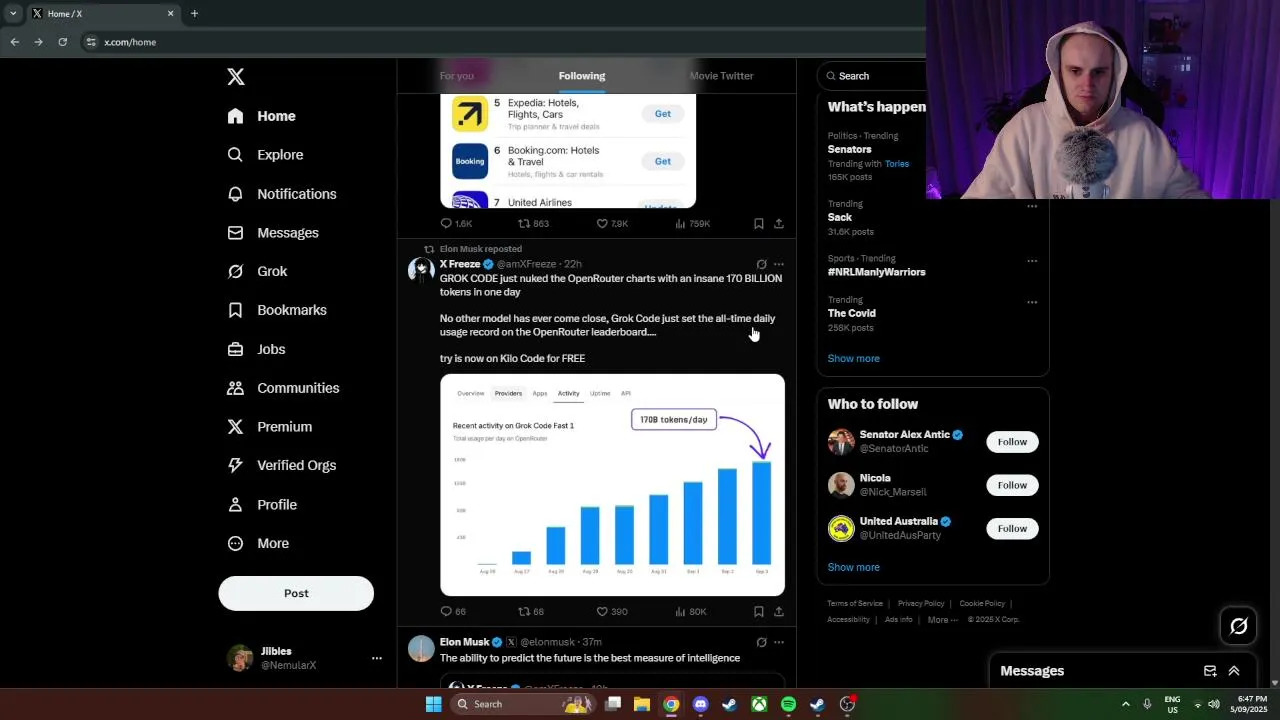
Task: Share the X Freeze Grok Code post
Action: pos(779,611)
